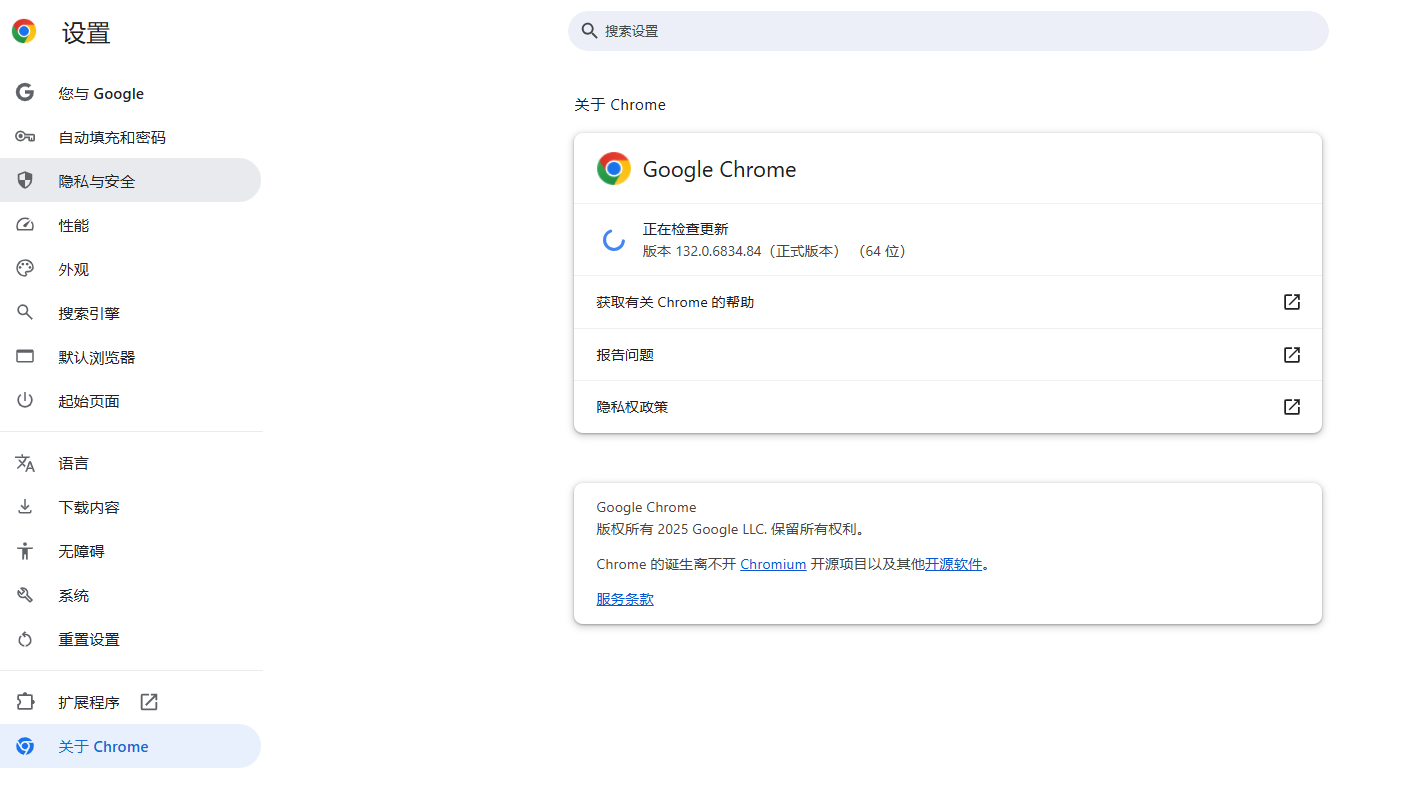This screenshot has height=798, width=1420.
Task: Open 系统 settings page
Action: (x=130, y=595)
